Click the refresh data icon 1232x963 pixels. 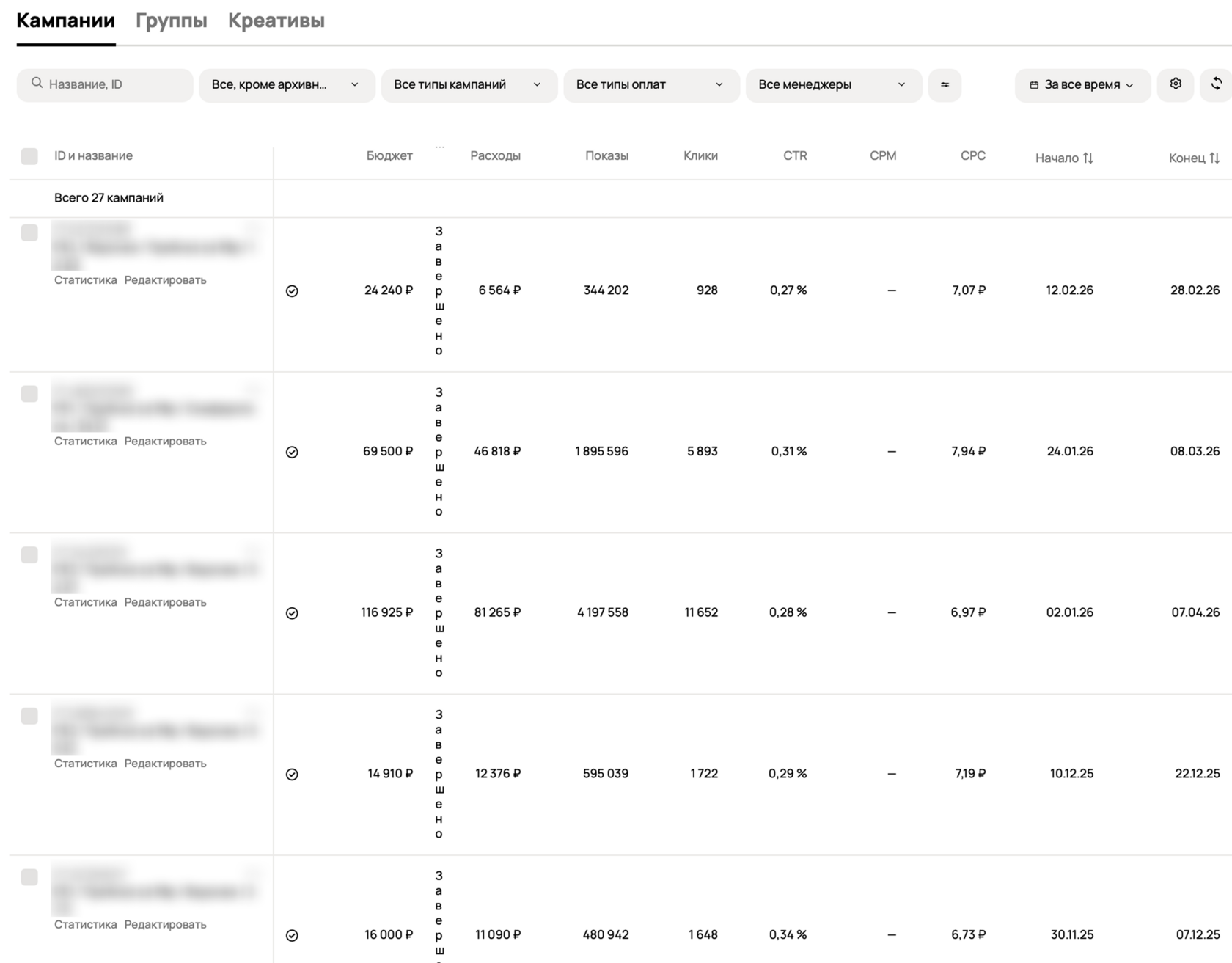click(x=1216, y=84)
